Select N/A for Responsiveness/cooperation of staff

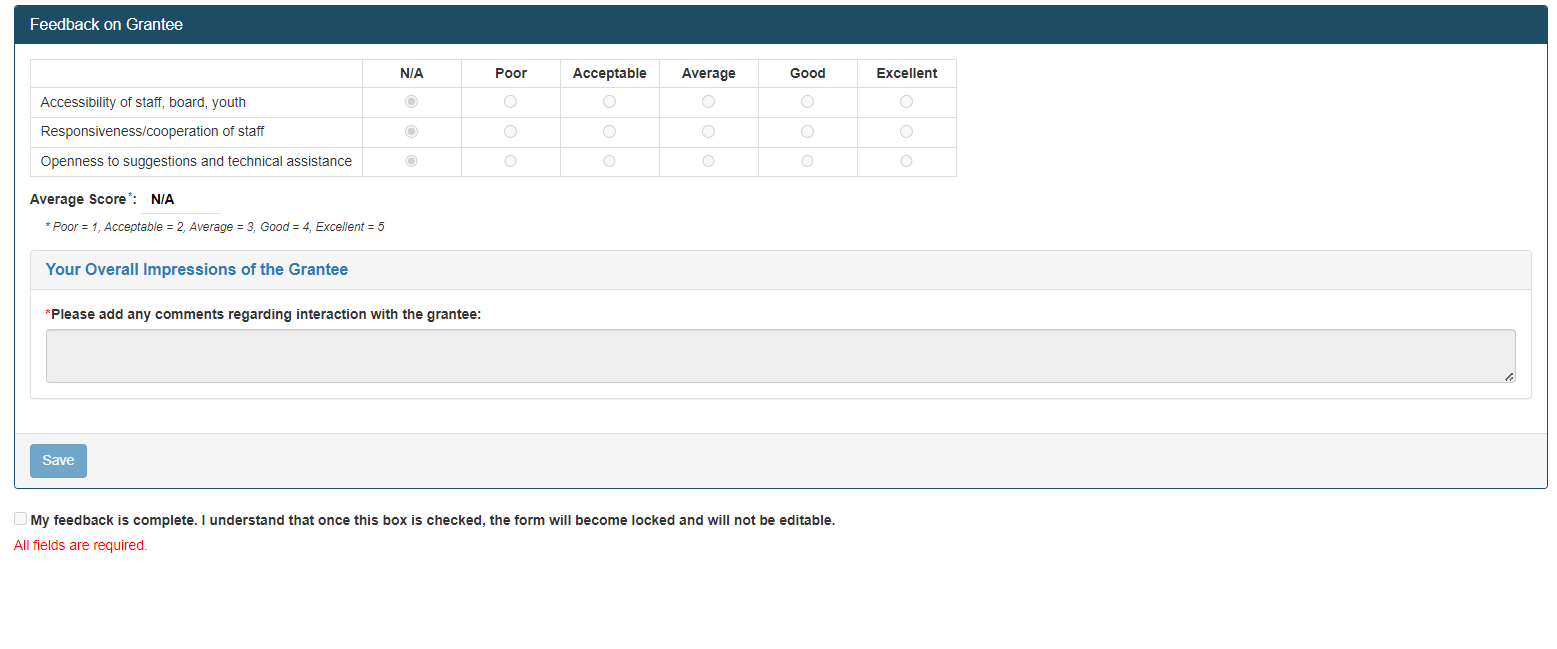click(x=411, y=132)
